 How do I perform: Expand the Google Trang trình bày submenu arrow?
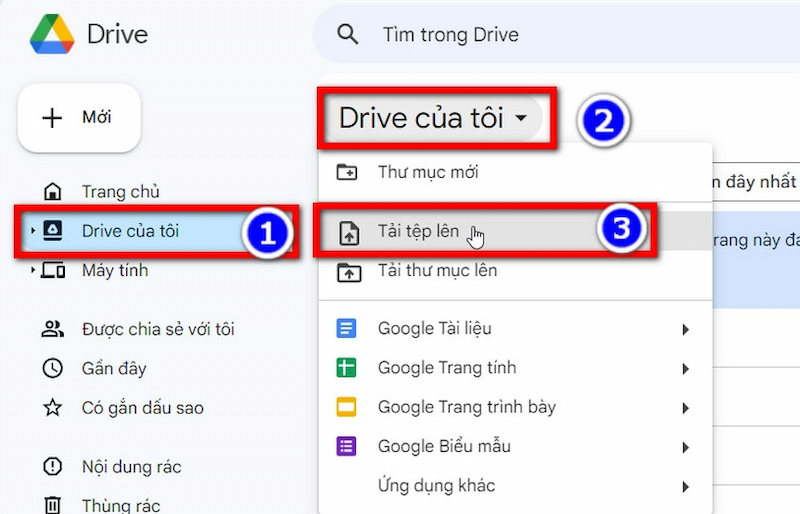click(x=686, y=408)
